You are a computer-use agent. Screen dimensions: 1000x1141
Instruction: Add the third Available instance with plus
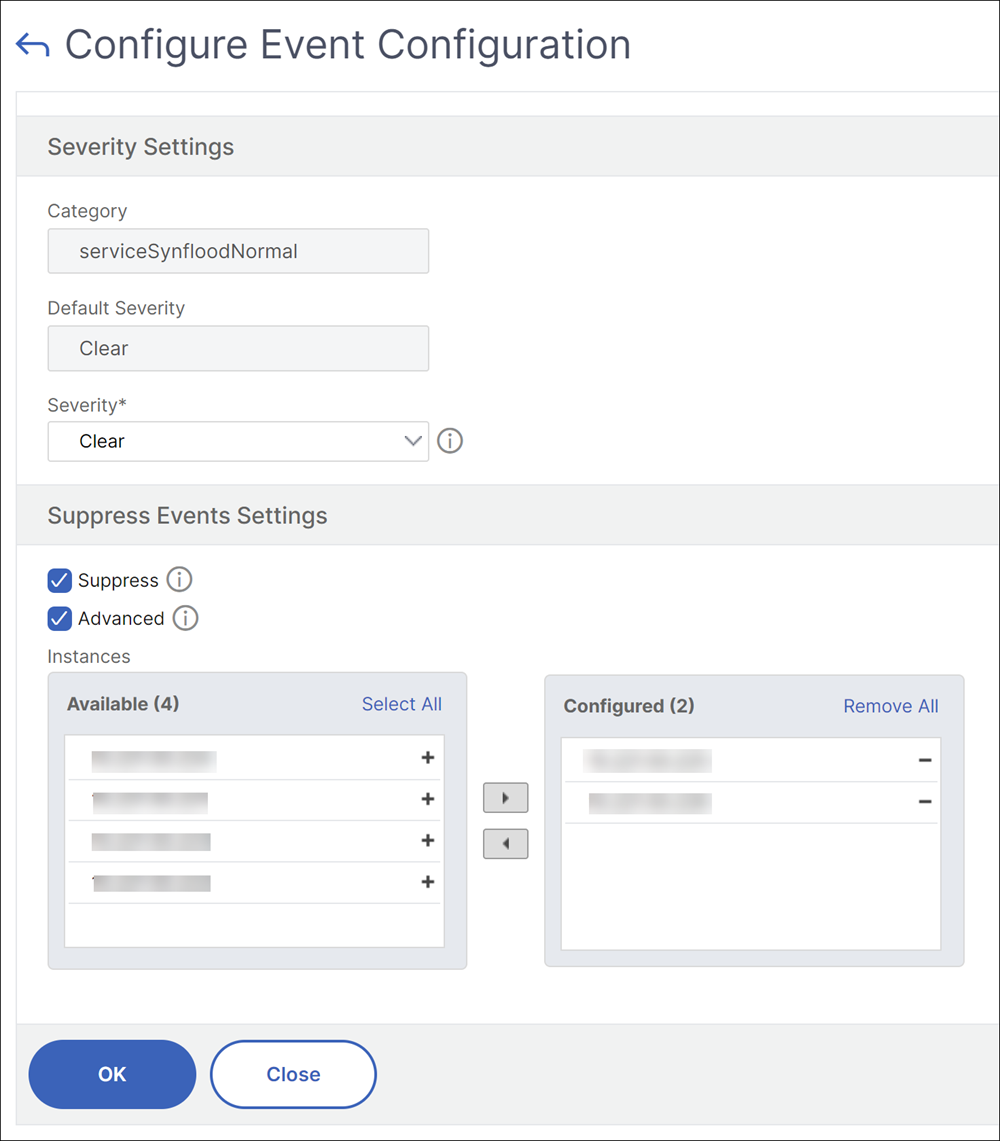[428, 840]
